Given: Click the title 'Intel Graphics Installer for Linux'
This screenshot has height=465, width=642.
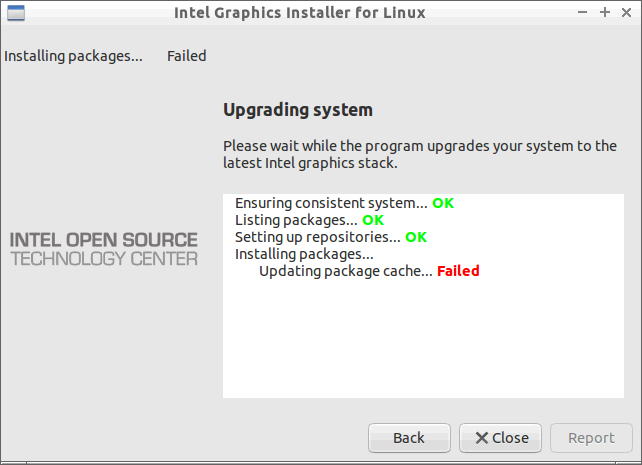Looking at the screenshot, I should tap(300, 13).
